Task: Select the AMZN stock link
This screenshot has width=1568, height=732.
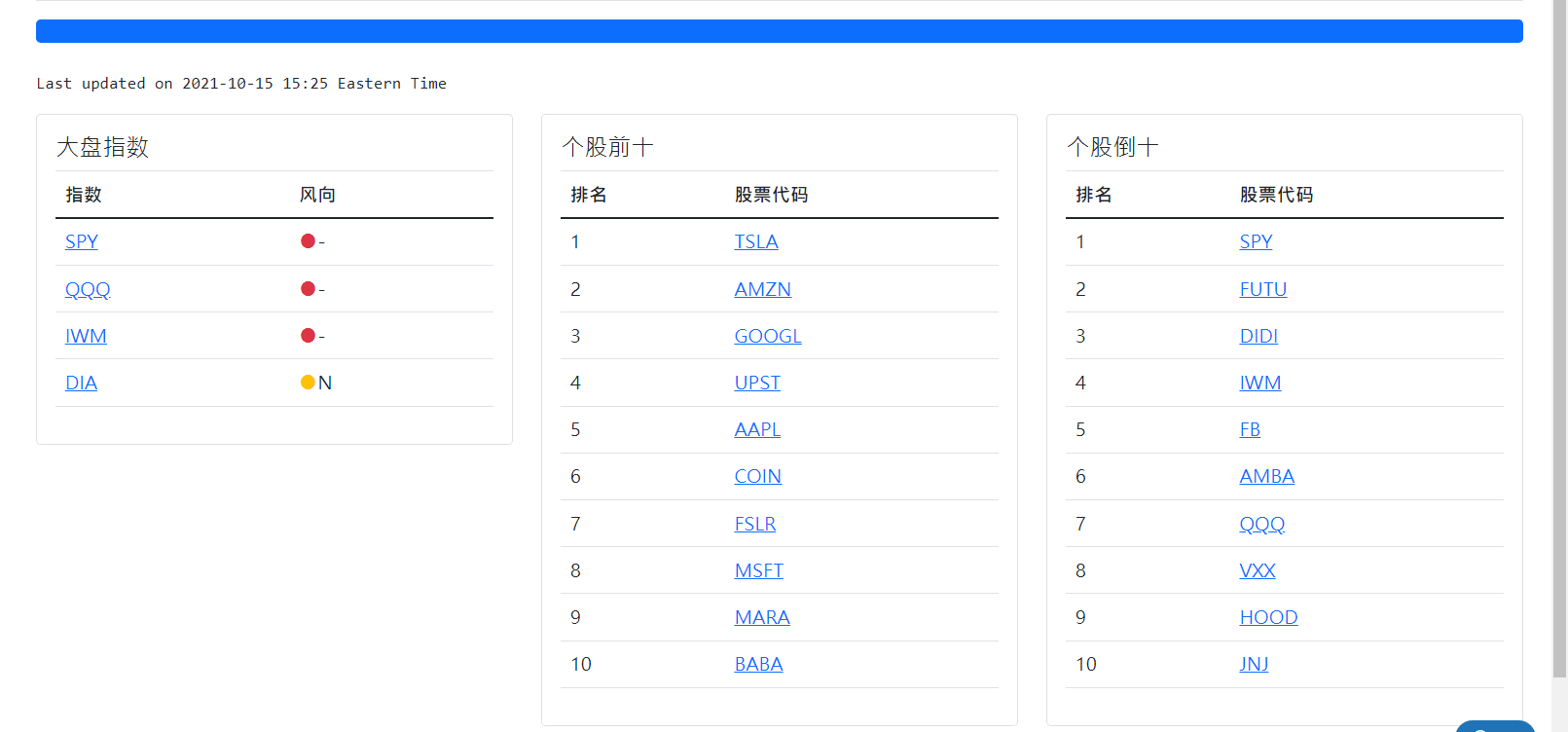Action: coord(762,289)
